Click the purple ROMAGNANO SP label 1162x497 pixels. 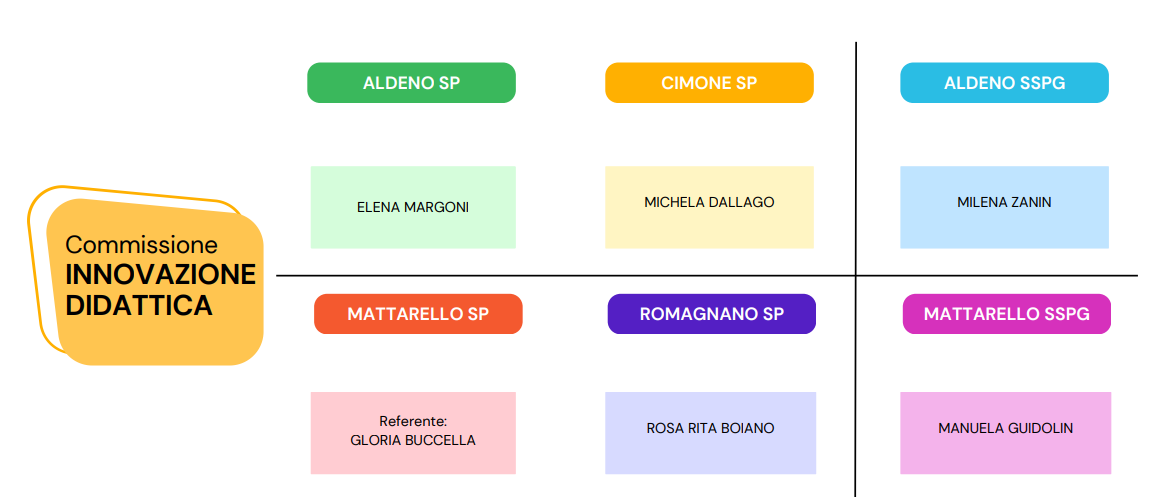711,314
